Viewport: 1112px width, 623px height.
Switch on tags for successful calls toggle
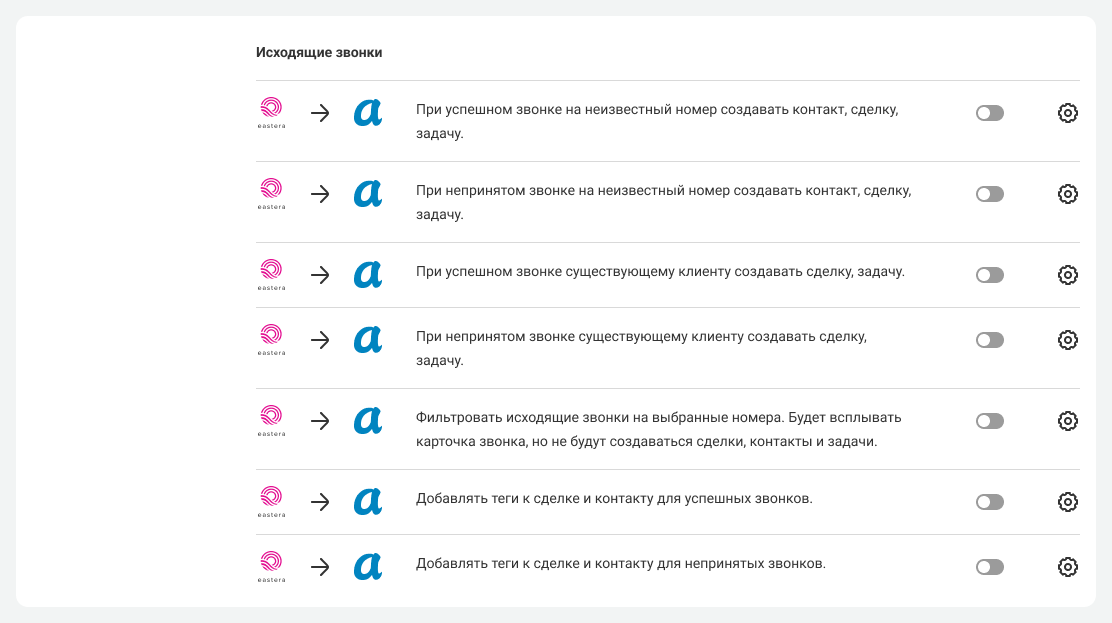pyautogui.click(x=989, y=502)
